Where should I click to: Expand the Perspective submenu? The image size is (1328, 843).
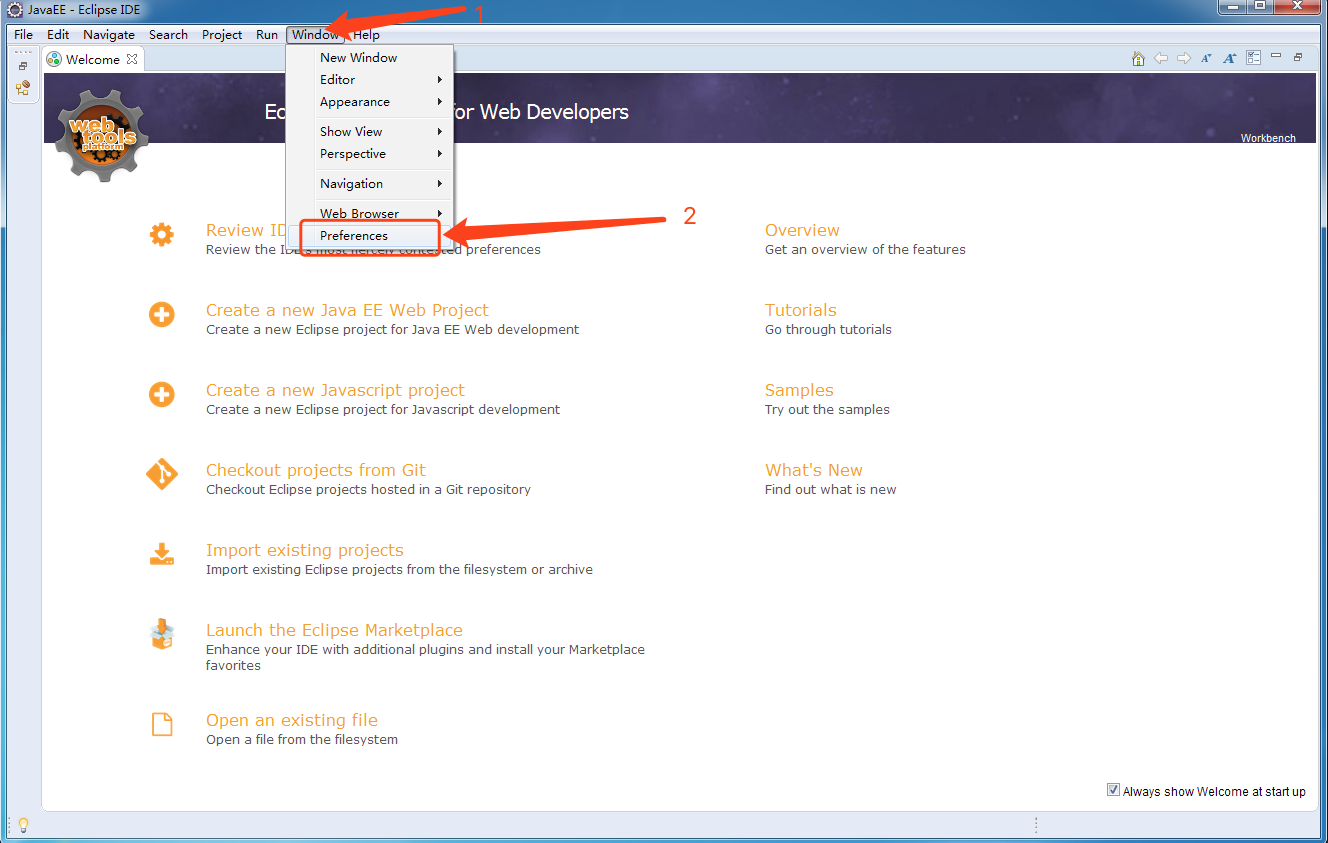[x=371, y=154]
